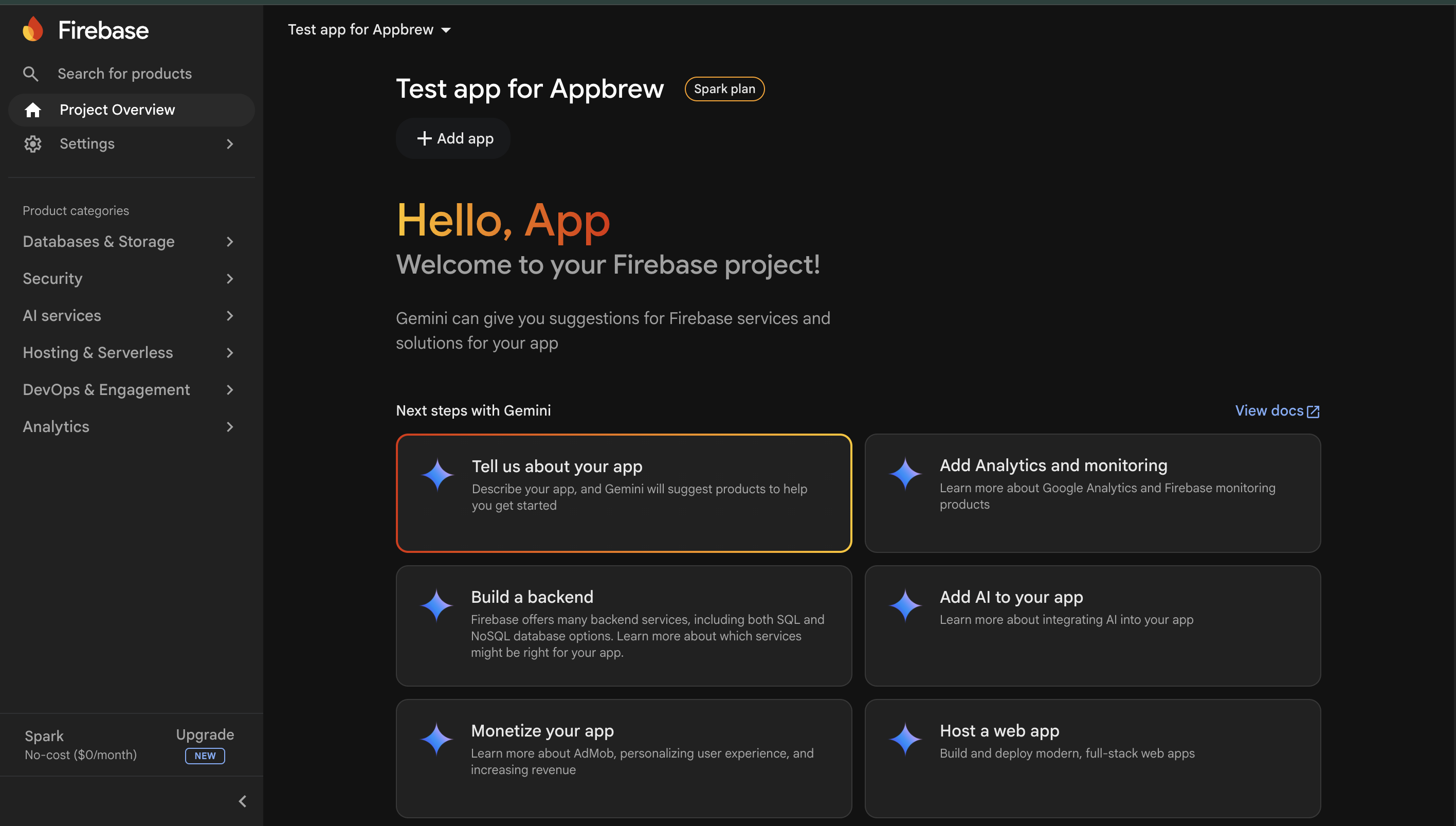Expand the AI services chevron
This screenshot has width=1456, height=826.
(230, 315)
